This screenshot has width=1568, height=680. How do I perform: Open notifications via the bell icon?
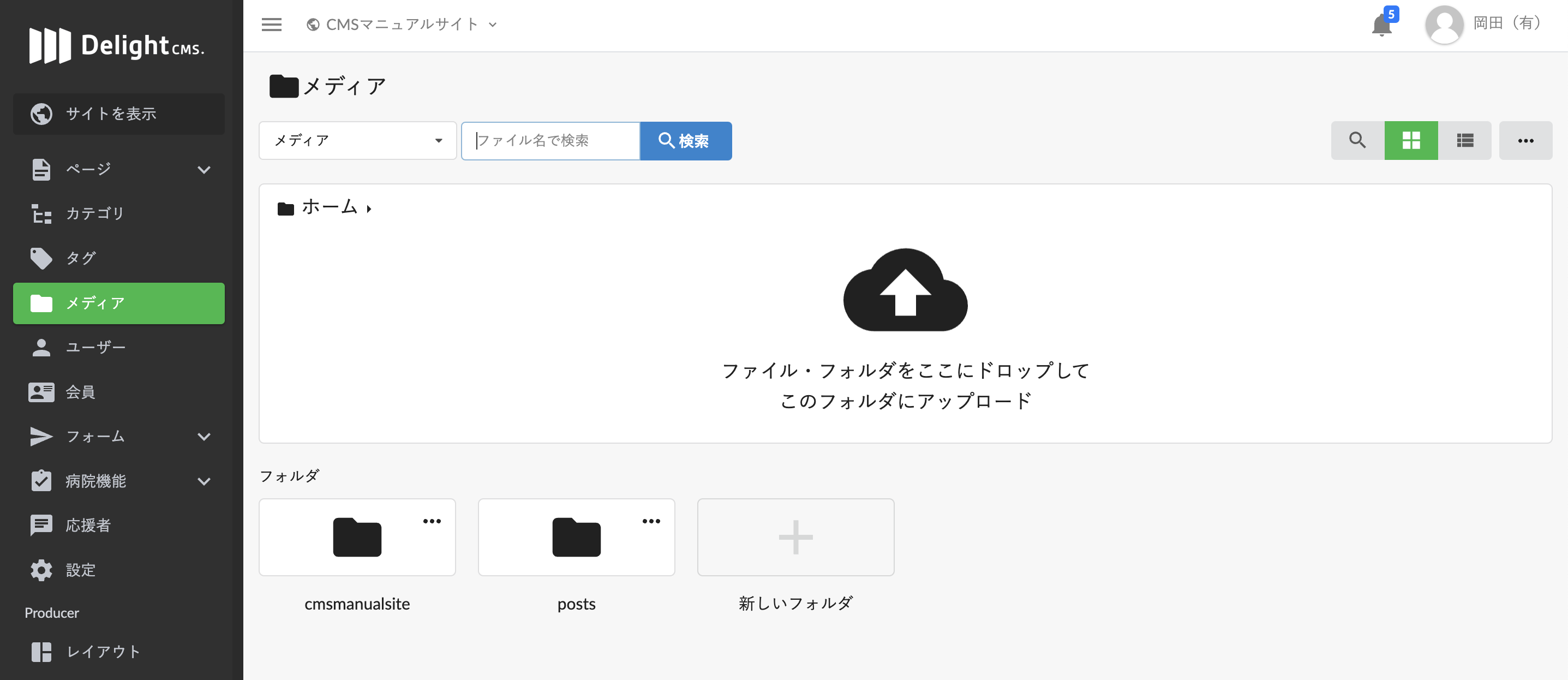[x=1383, y=26]
